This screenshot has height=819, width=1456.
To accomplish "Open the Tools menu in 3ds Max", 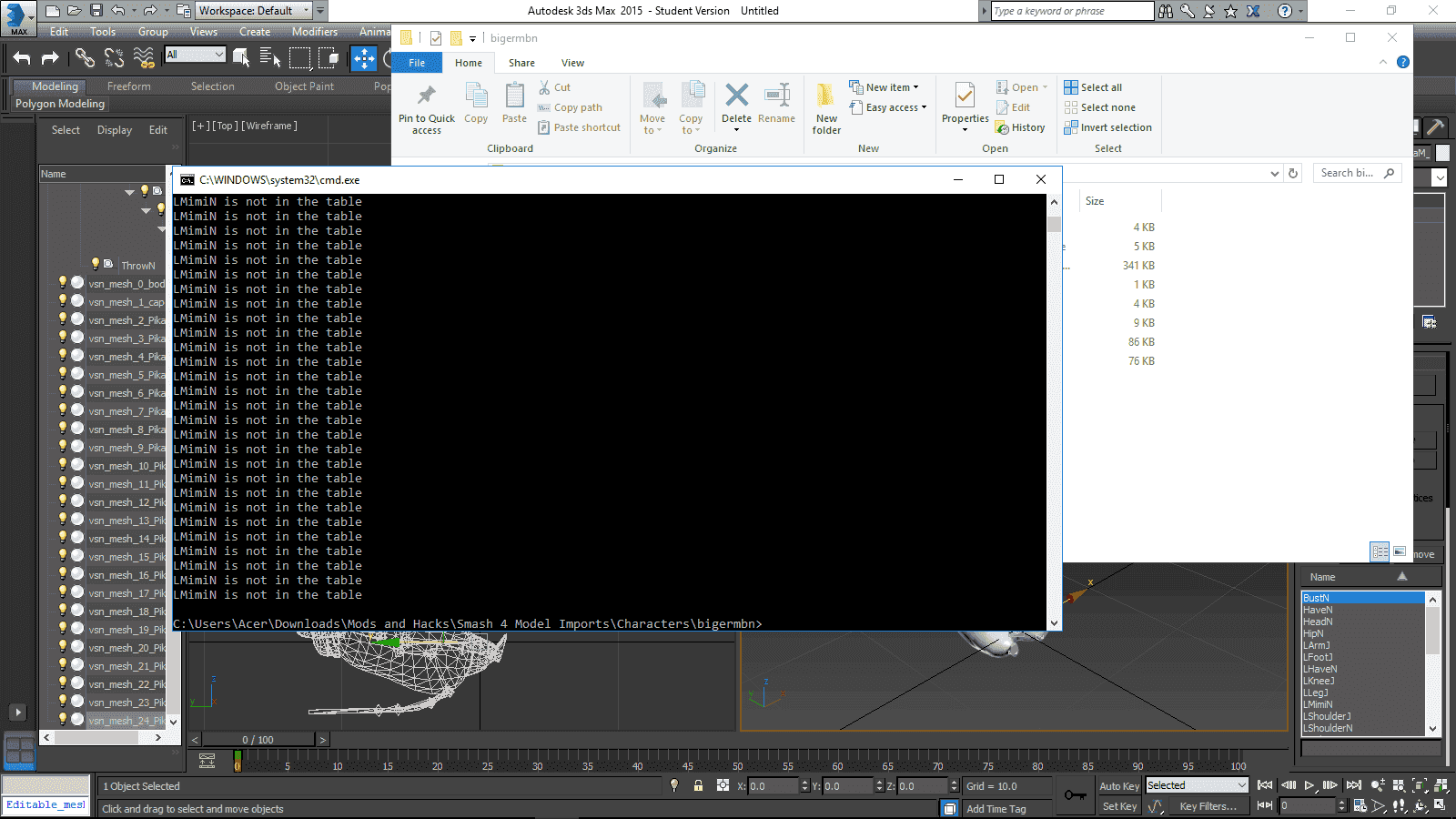I will click(x=103, y=32).
